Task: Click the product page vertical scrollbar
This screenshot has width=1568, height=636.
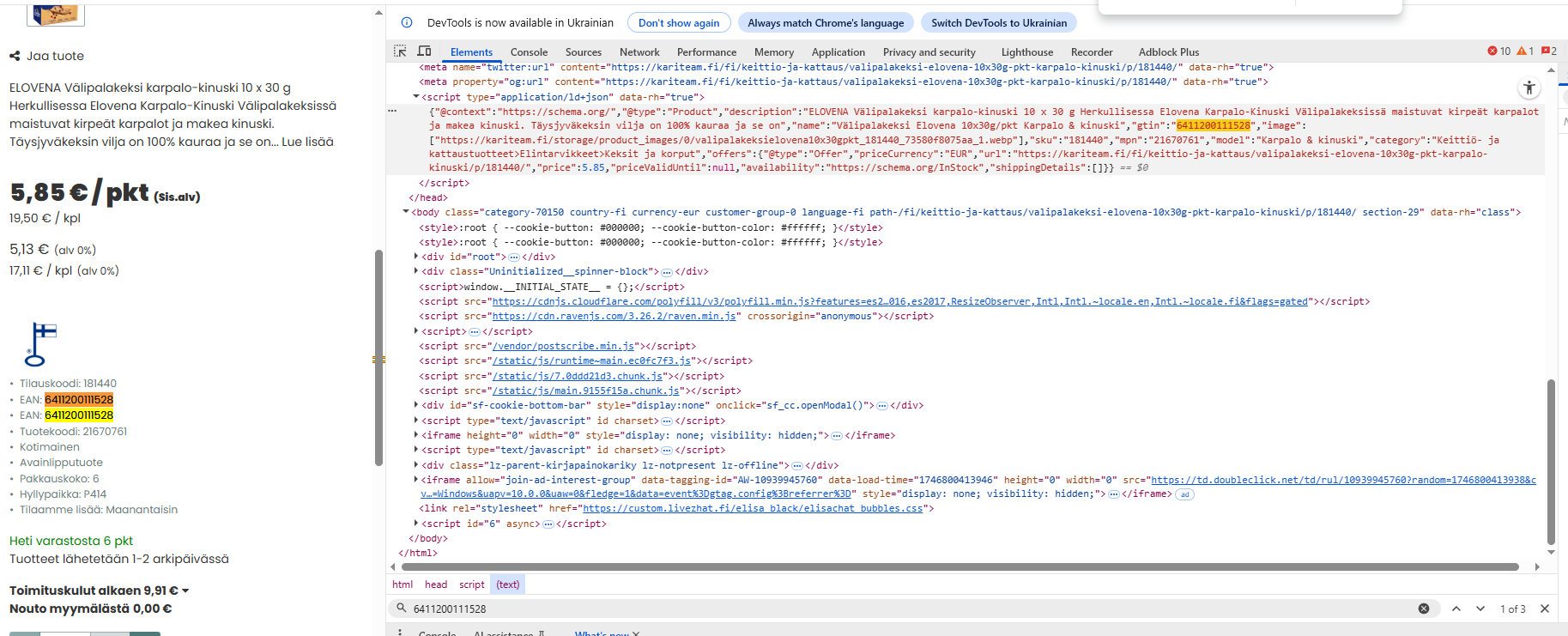Action: point(378,357)
